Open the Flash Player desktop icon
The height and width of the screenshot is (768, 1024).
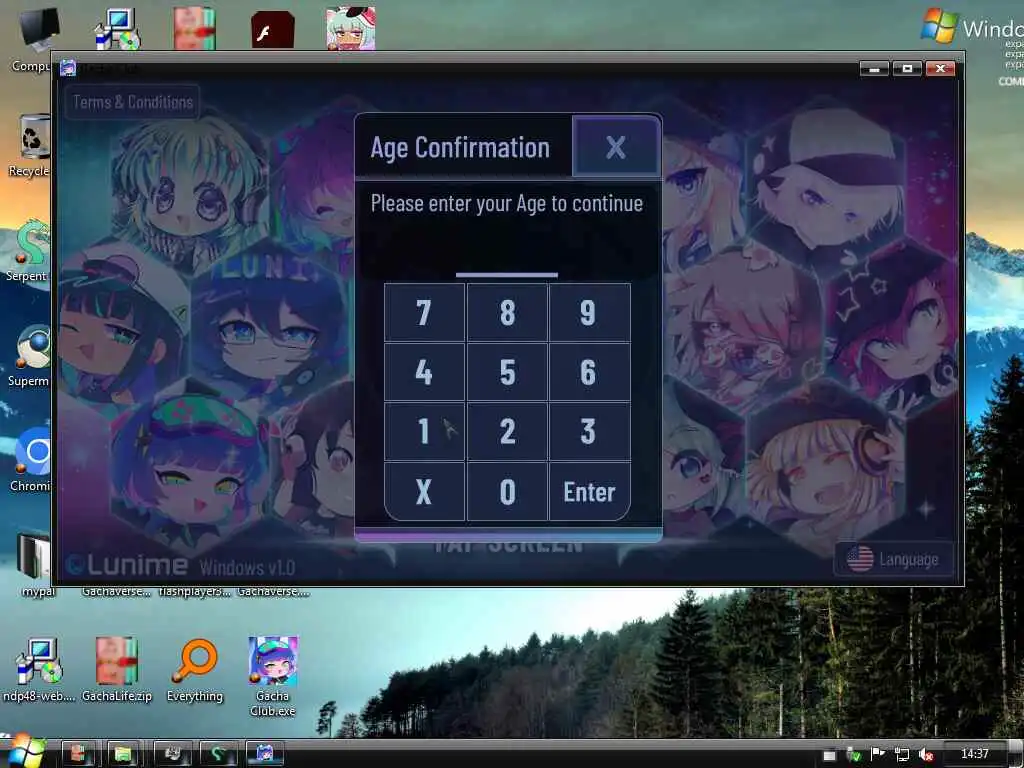(x=272, y=29)
